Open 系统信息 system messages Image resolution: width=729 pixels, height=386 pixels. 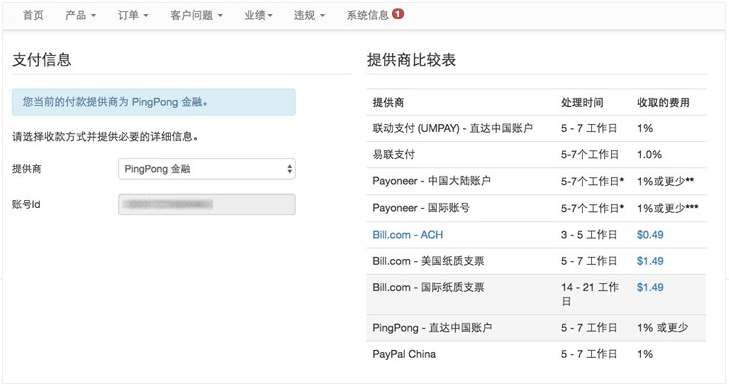tap(368, 15)
